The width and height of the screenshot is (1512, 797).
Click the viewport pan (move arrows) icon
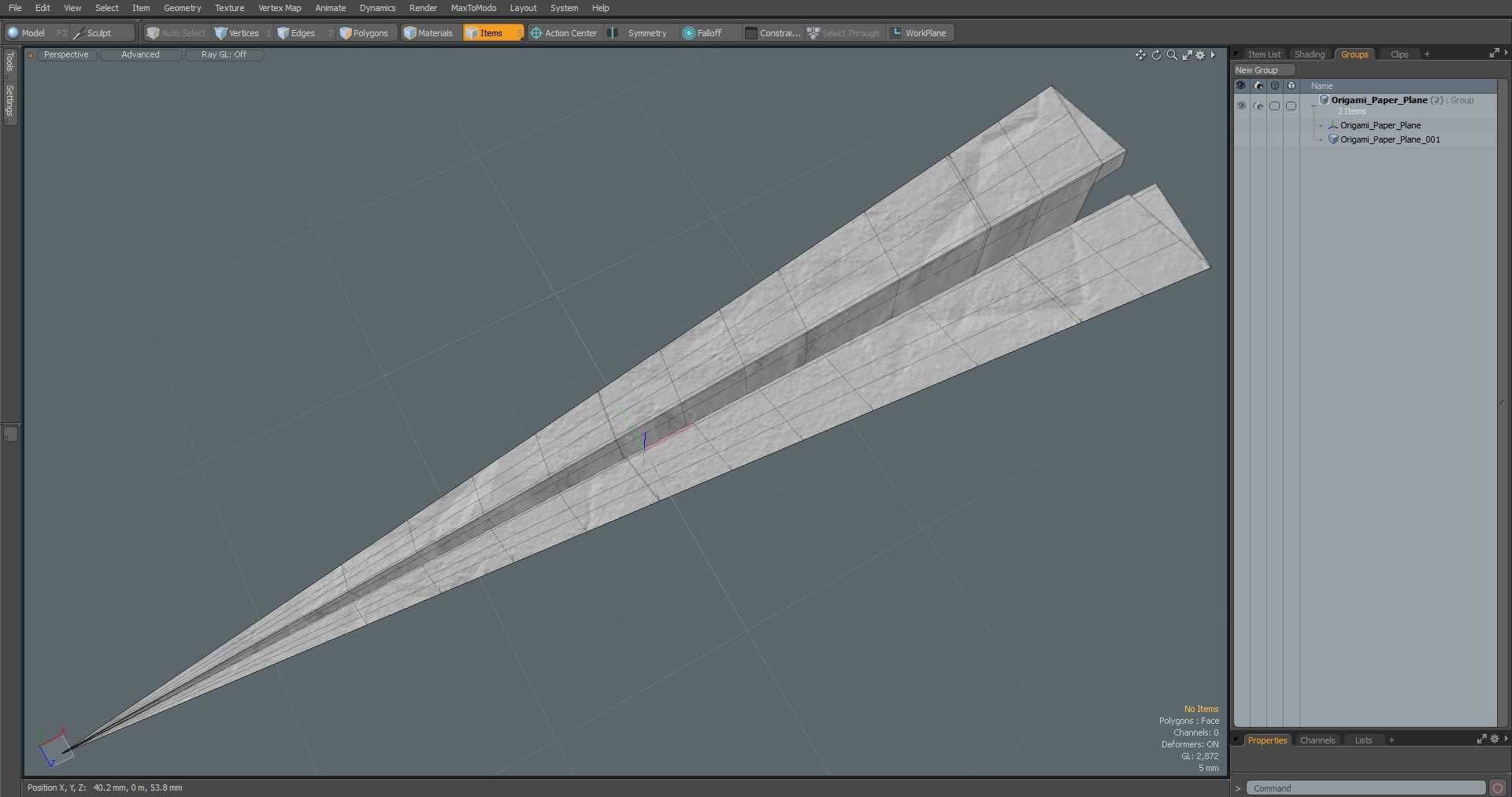1140,55
